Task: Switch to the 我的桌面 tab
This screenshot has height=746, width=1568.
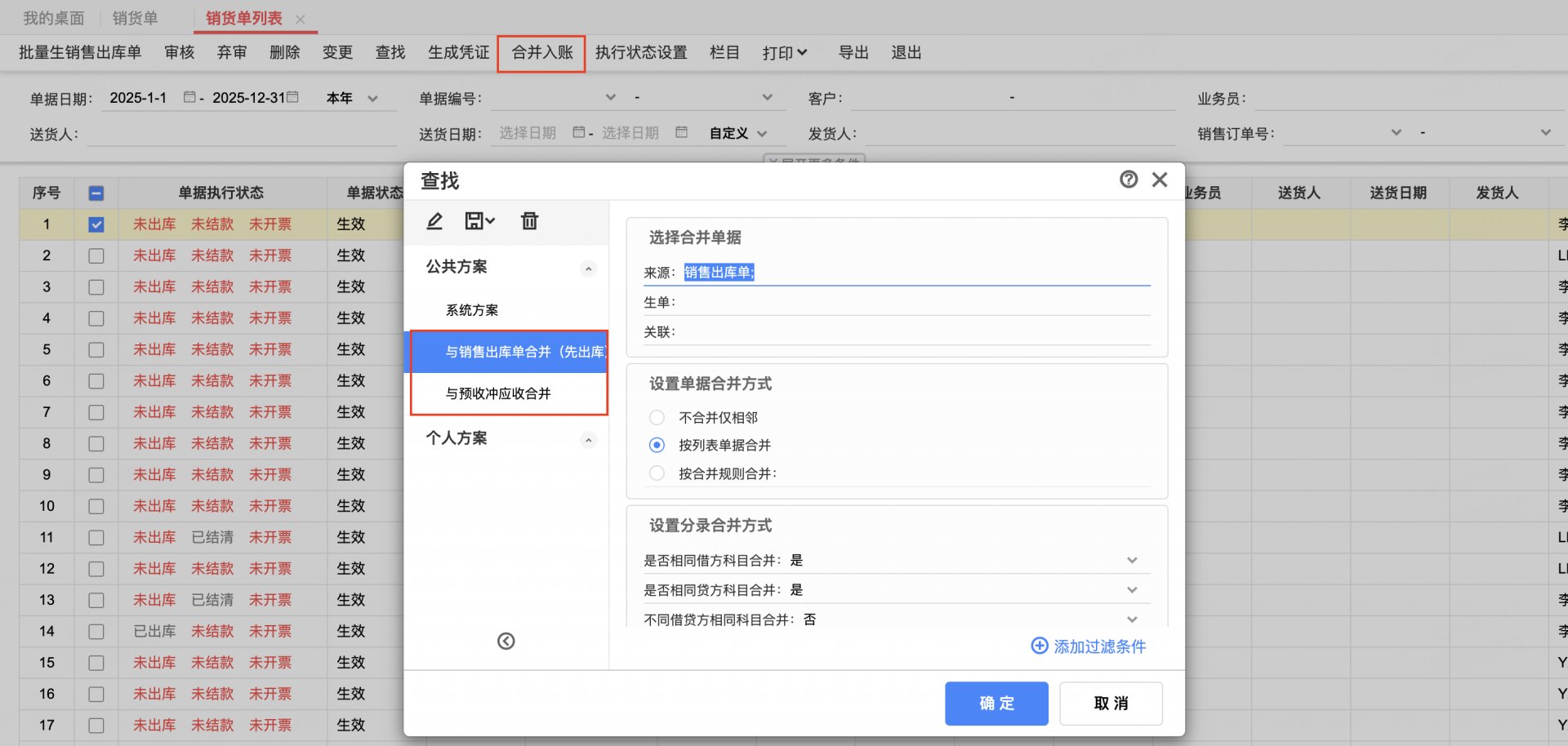Action: 53,18
